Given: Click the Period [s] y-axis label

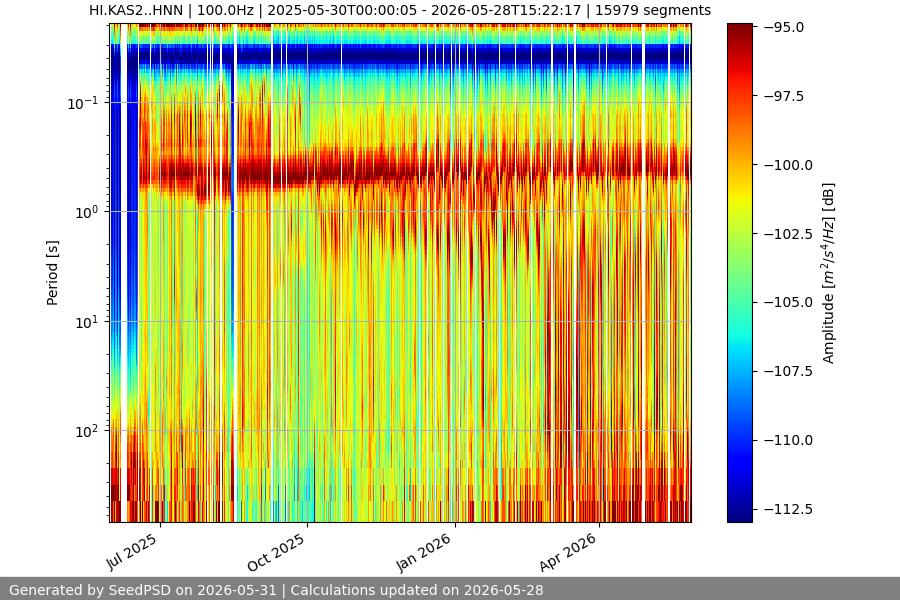Looking at the screenshot, I should tap(52, 273).
